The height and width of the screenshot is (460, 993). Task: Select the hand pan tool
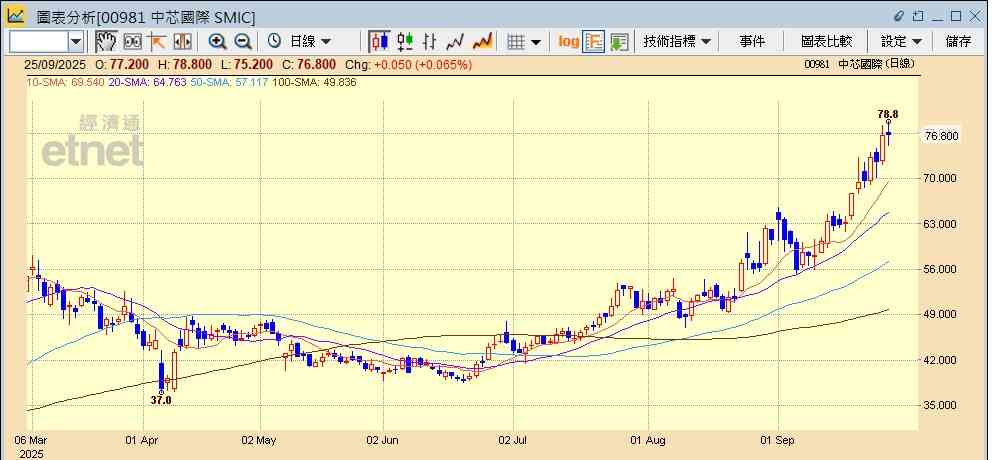tap(106, 42)
